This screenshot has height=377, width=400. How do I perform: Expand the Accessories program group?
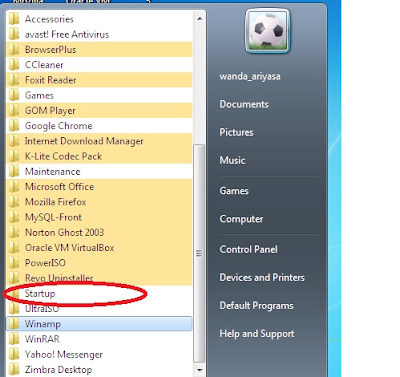click(x=99, y=19)
